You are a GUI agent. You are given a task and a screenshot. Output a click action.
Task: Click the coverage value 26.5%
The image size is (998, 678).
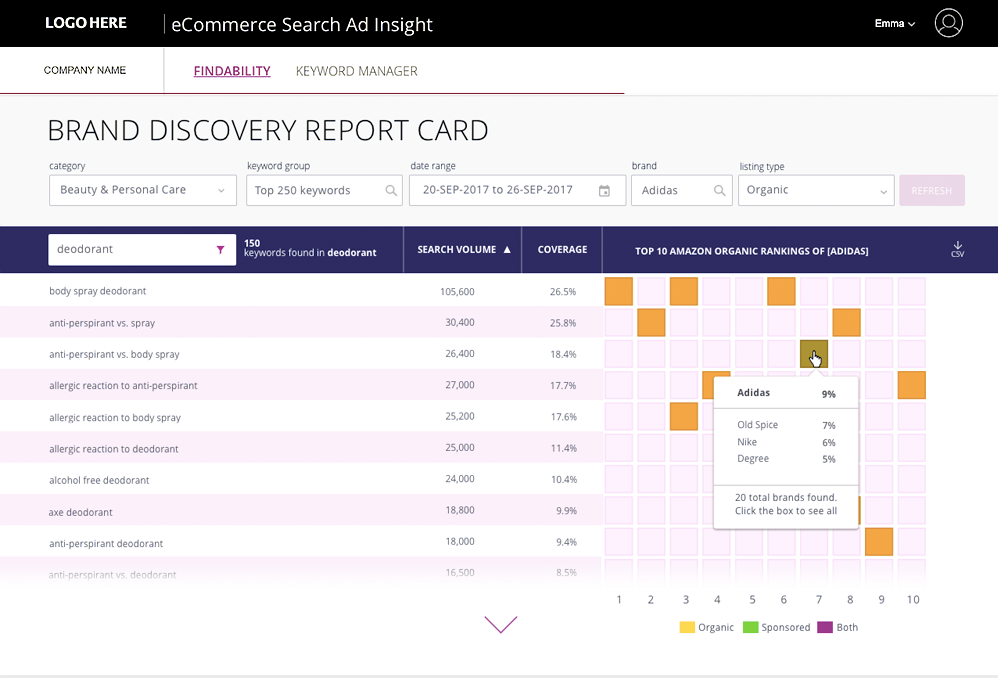(563, 292)
